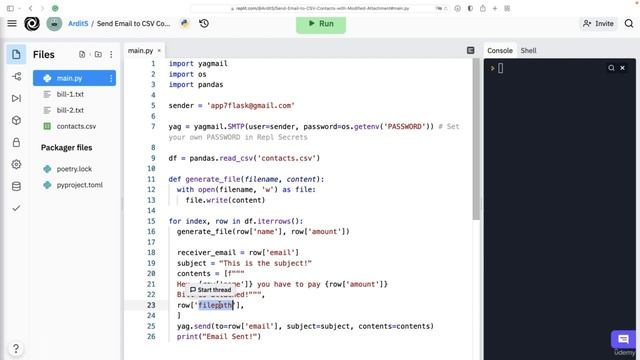Go forward in browser
This screenshot has height=360, width=640.
(42, 8)
